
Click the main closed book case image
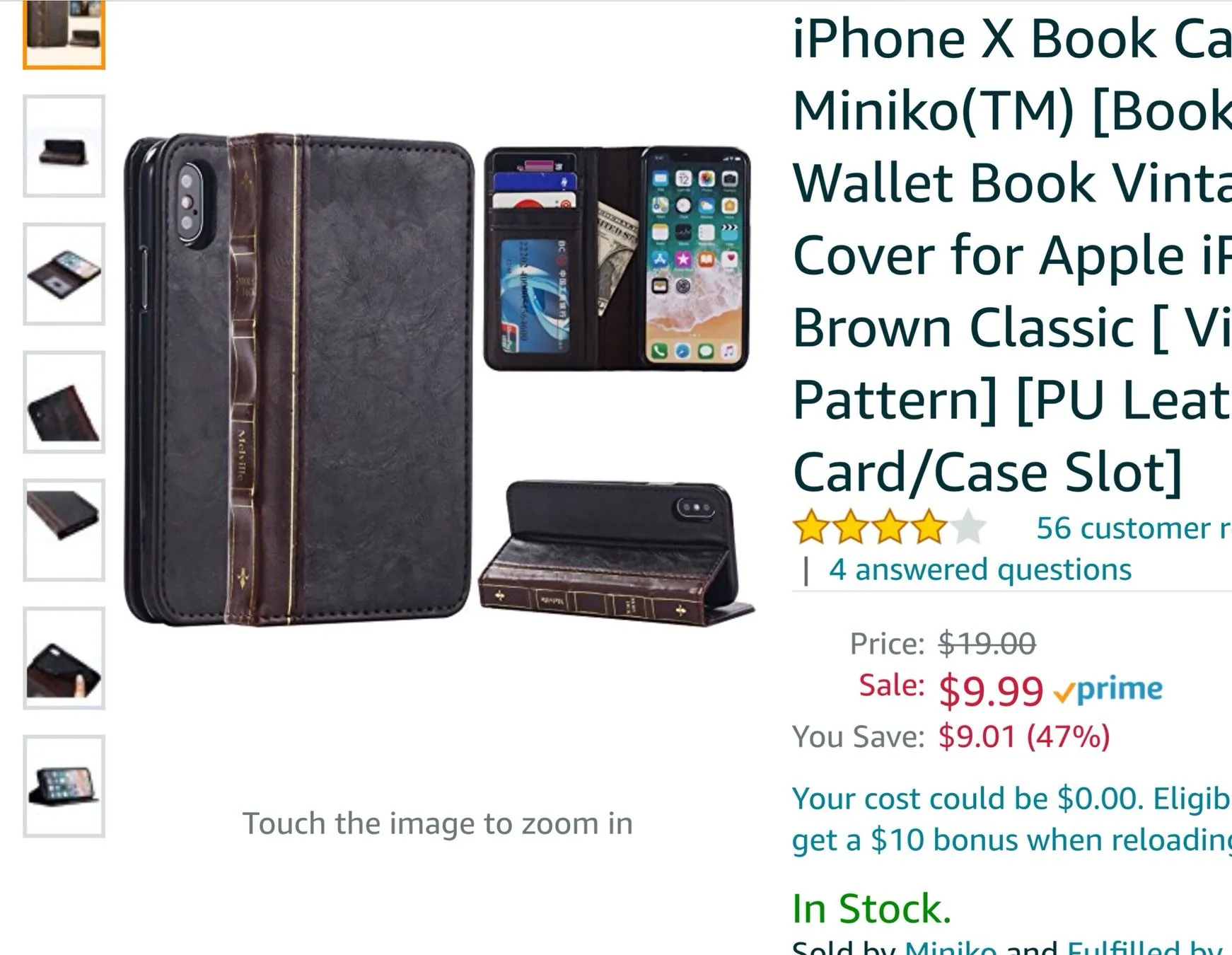pos(298,380)
